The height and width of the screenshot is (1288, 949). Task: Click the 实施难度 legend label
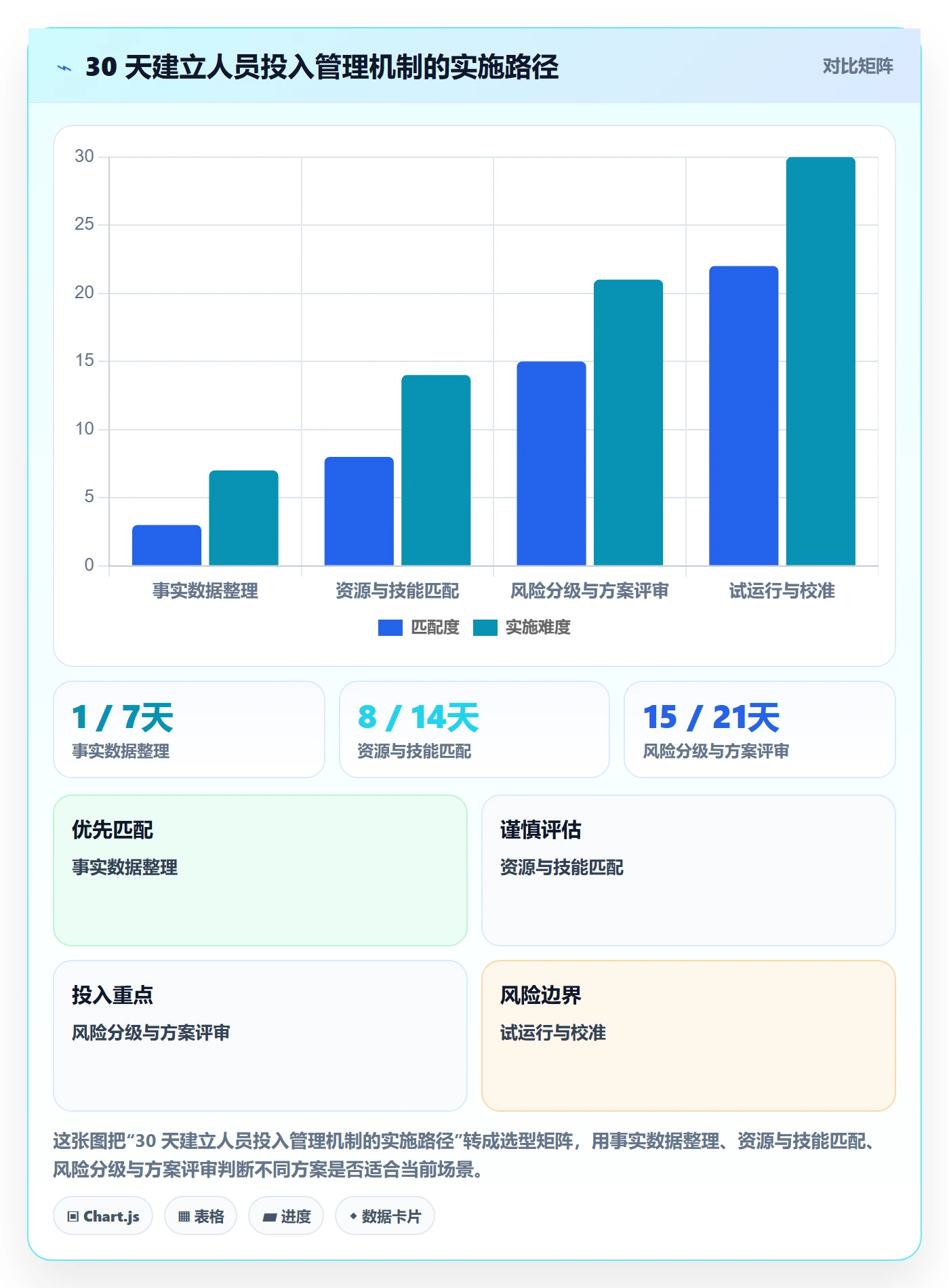click(x=538, y=628)
